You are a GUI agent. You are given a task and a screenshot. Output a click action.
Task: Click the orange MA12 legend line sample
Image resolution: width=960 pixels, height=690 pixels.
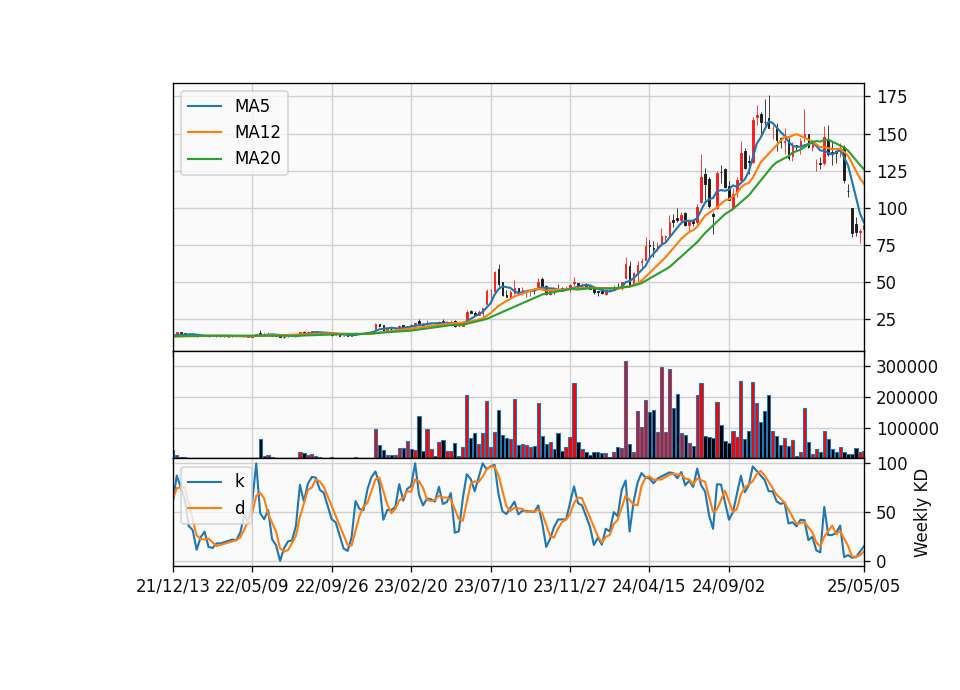pos(204,132)
